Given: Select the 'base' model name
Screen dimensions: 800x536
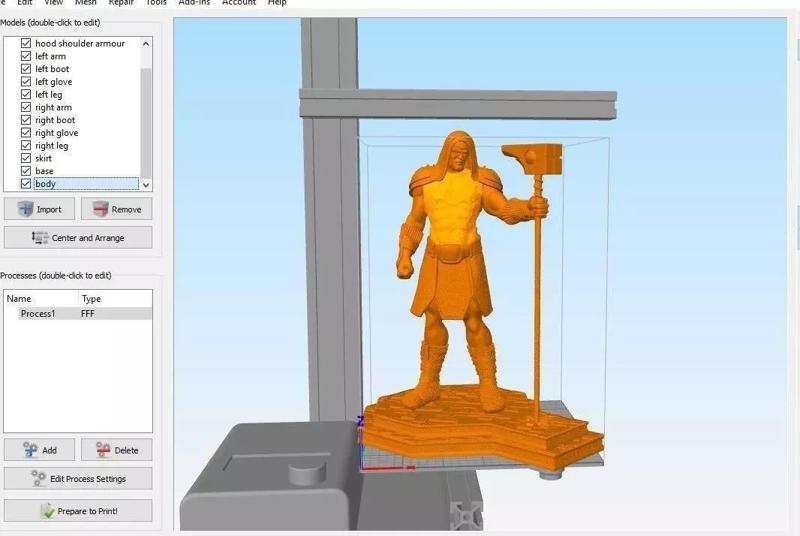Looking at the screenshot, I should tap(44, 171).
